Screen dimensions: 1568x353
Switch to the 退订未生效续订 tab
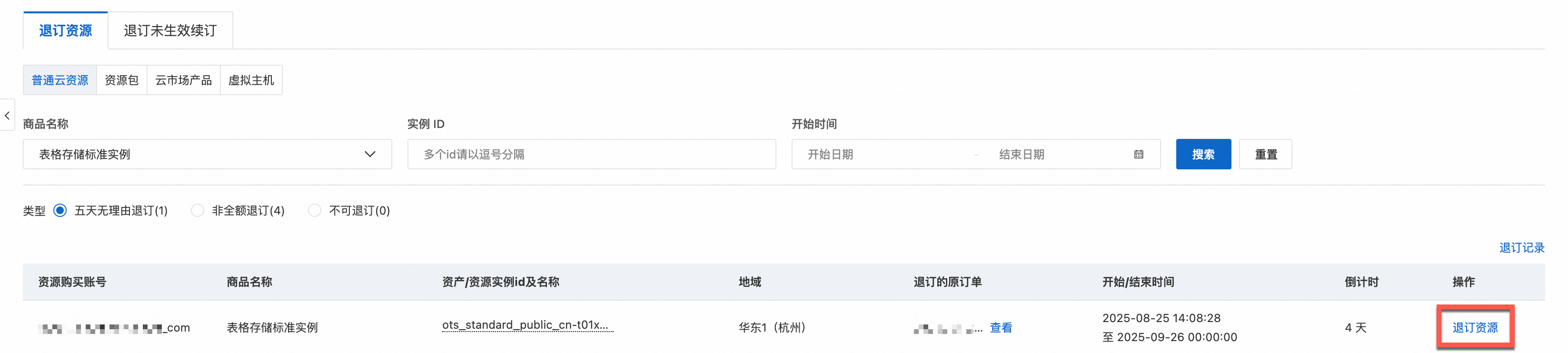pos(170,30)
